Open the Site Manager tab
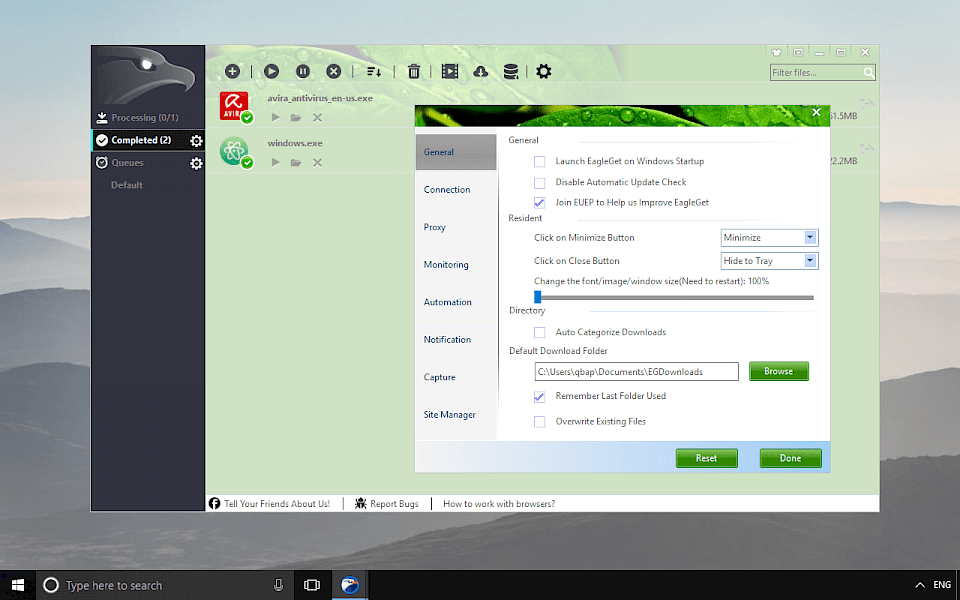 tap(456, 414)
